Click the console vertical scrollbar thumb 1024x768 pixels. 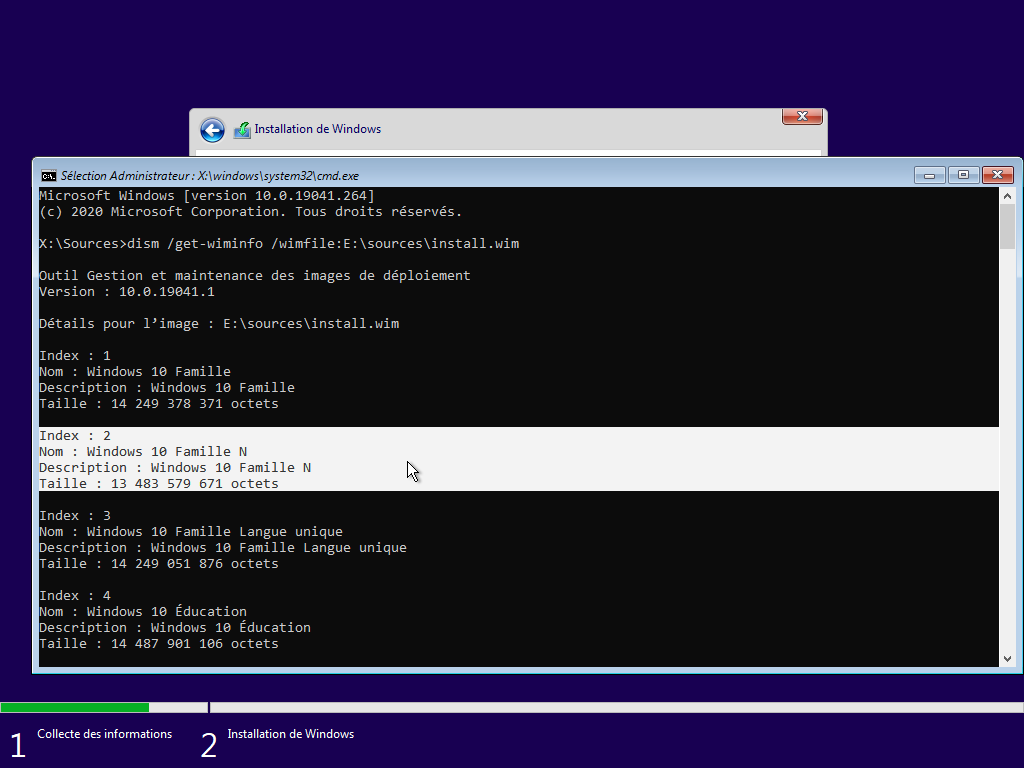pyautogui.click(x=1007, y=227)
